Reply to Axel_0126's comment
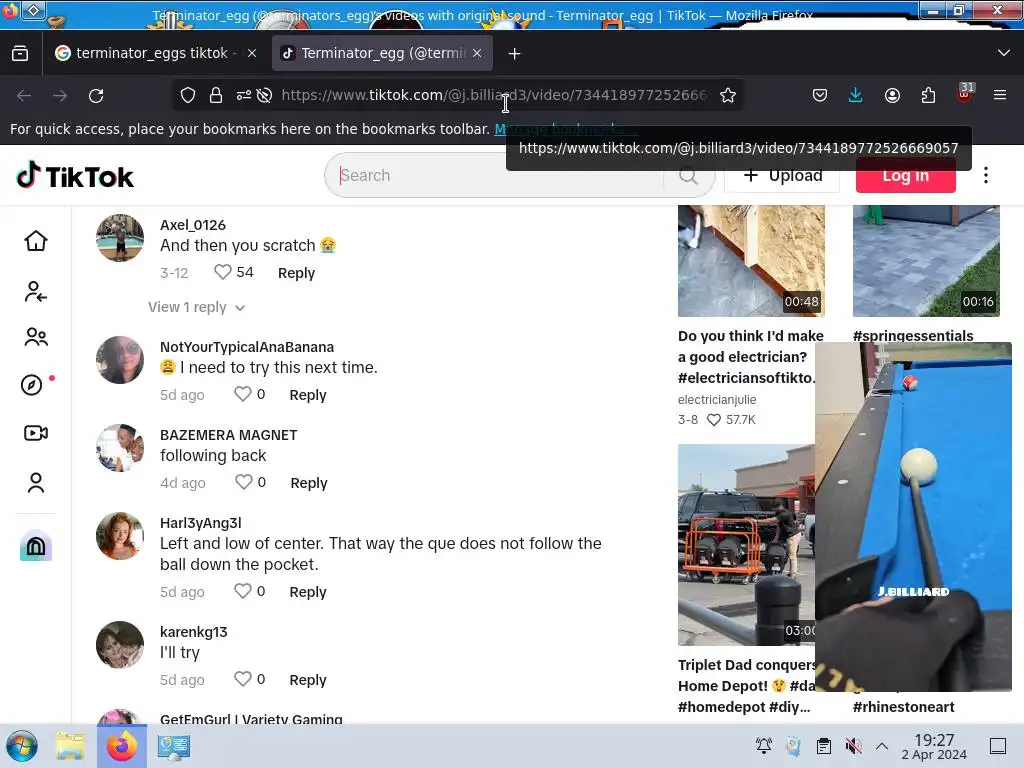Viewport: 1024px width, 768px height. click(296, 273)
